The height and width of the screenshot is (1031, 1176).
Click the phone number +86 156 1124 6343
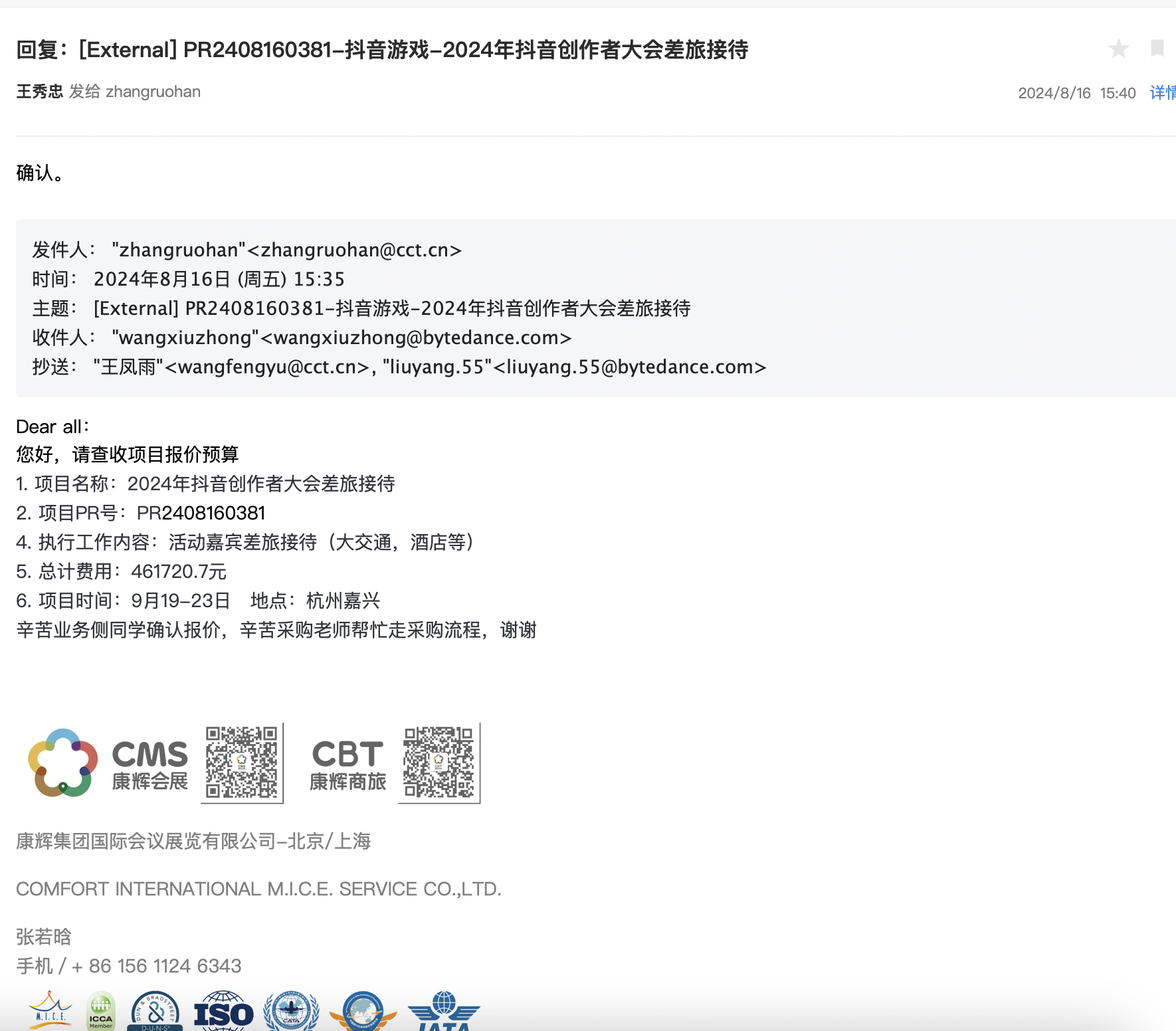[x=156, y=966]
